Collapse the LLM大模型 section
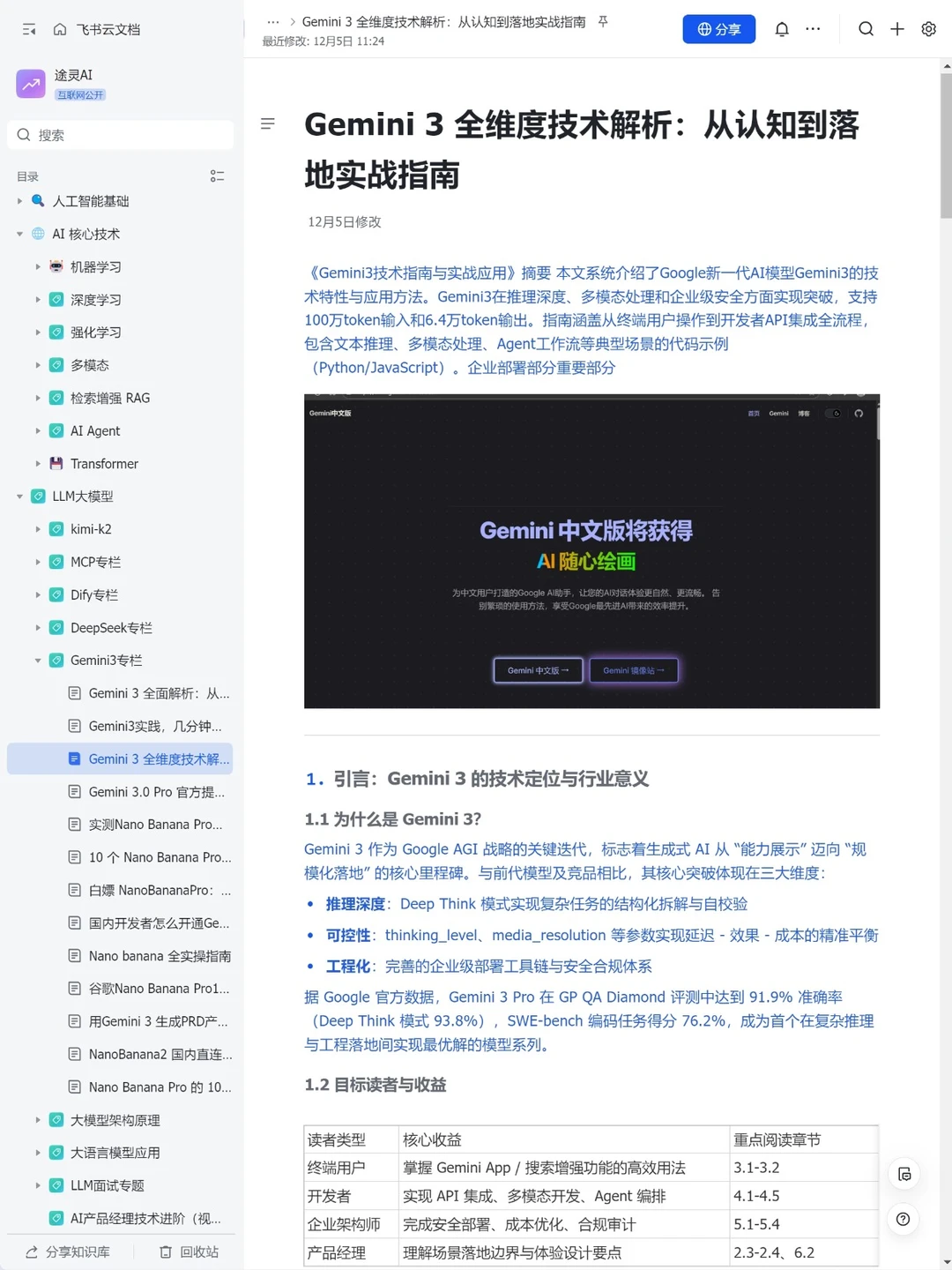 coord(19,497)
